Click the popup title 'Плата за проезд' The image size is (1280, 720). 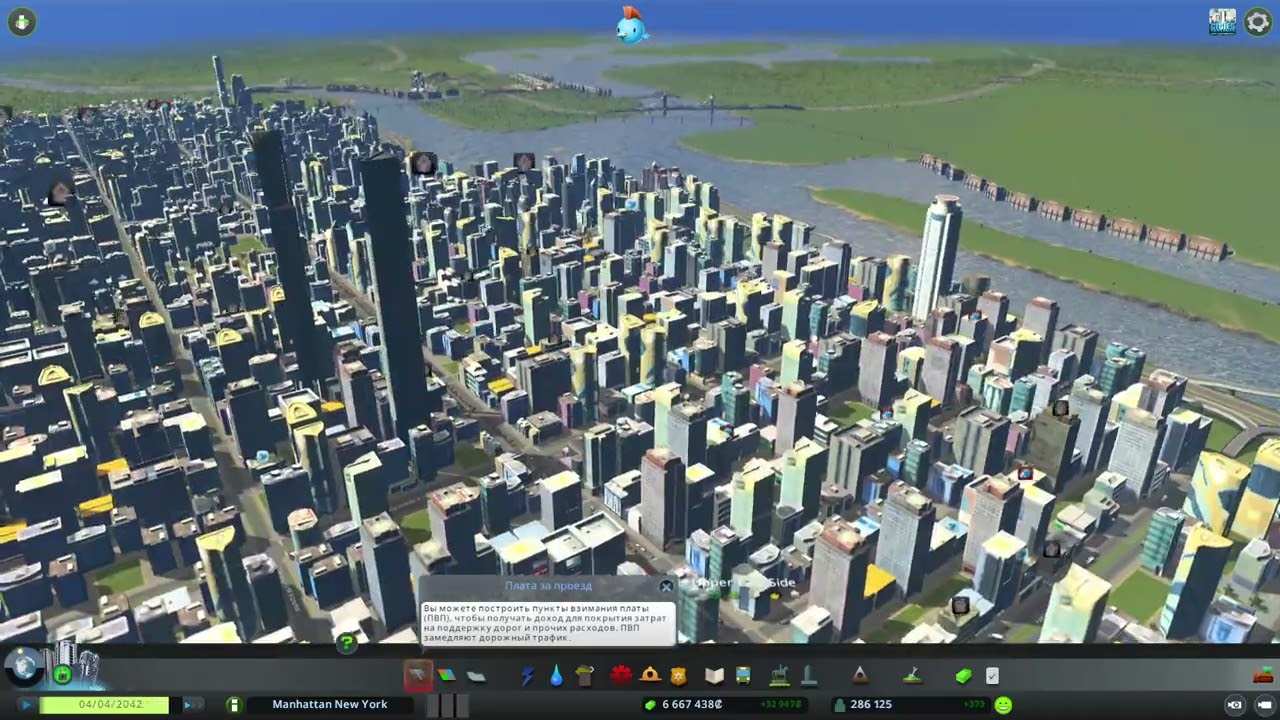click(548, 586)
